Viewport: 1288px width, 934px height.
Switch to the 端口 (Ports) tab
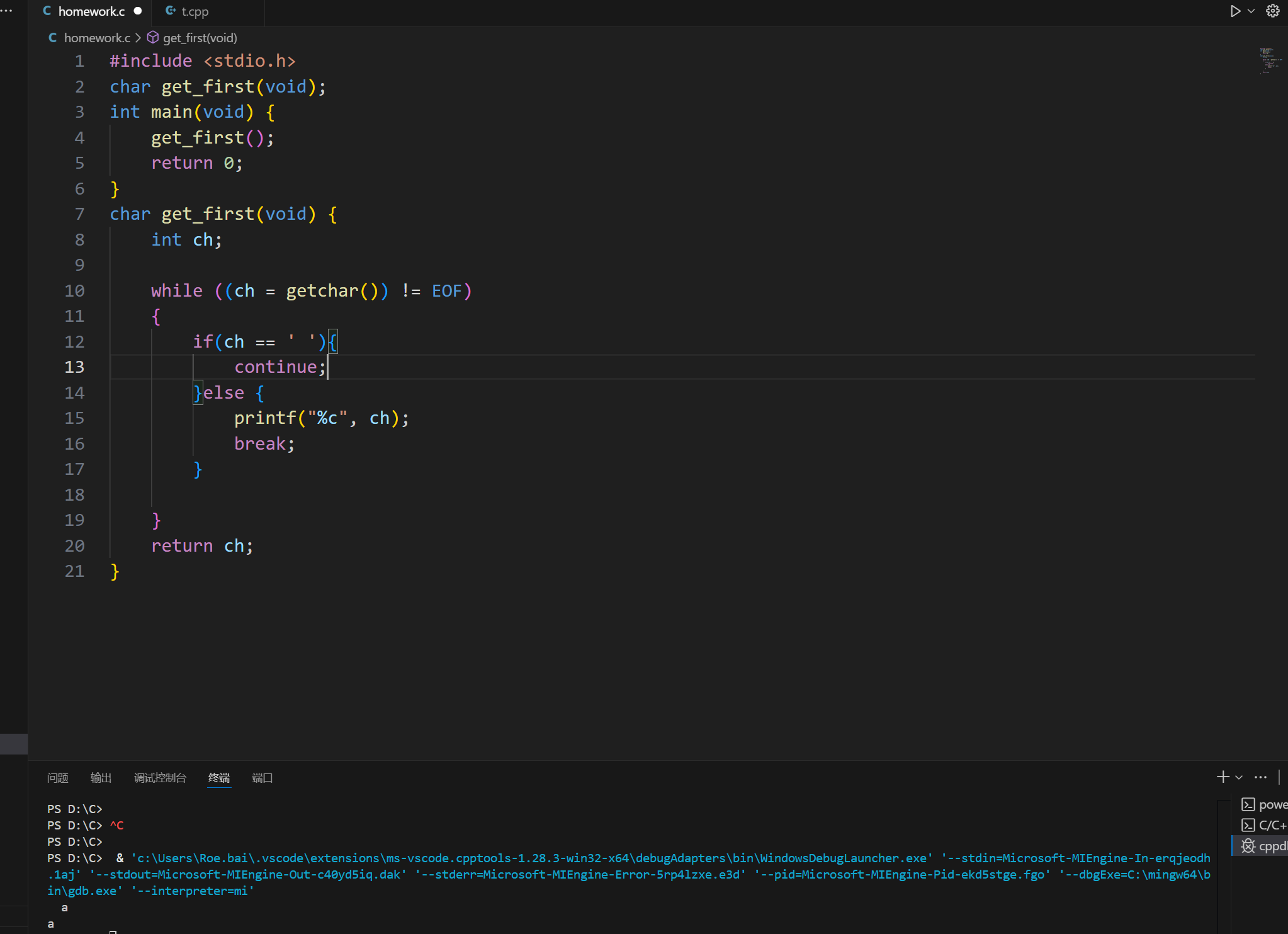coord(262,778)
